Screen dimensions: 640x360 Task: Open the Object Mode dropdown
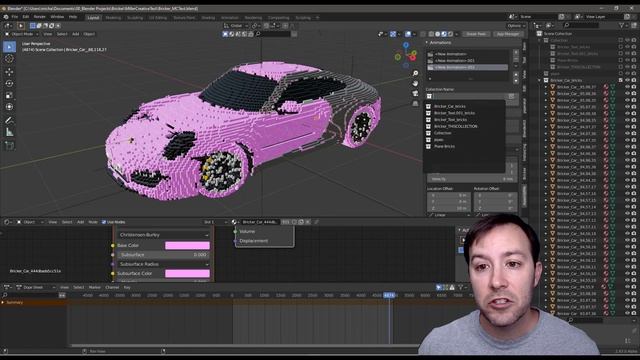[x=22, y=34]
